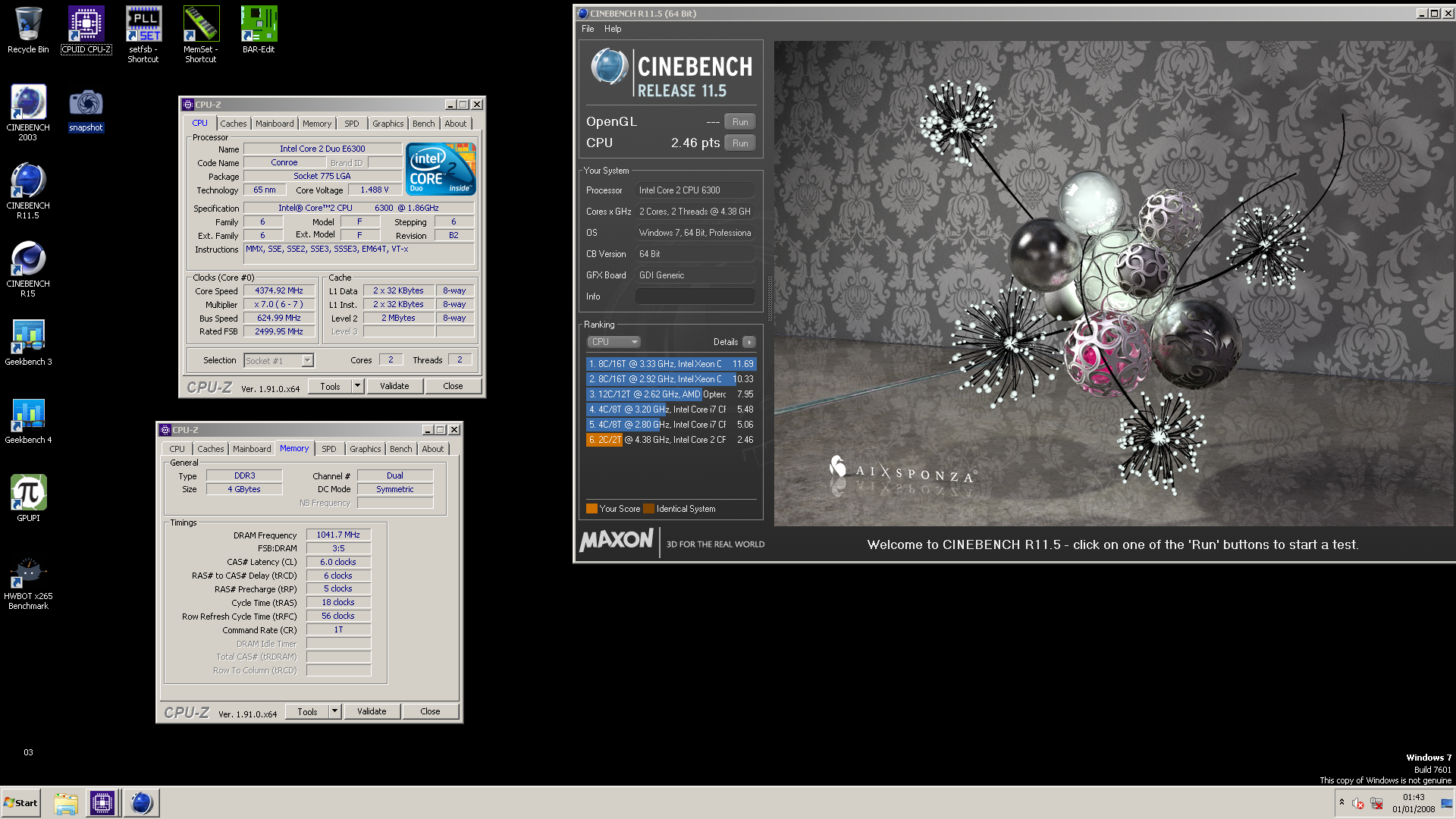Click the Your Score orange swatch
The width and height of the screenshot is (1456, 819).
(591, 509)
